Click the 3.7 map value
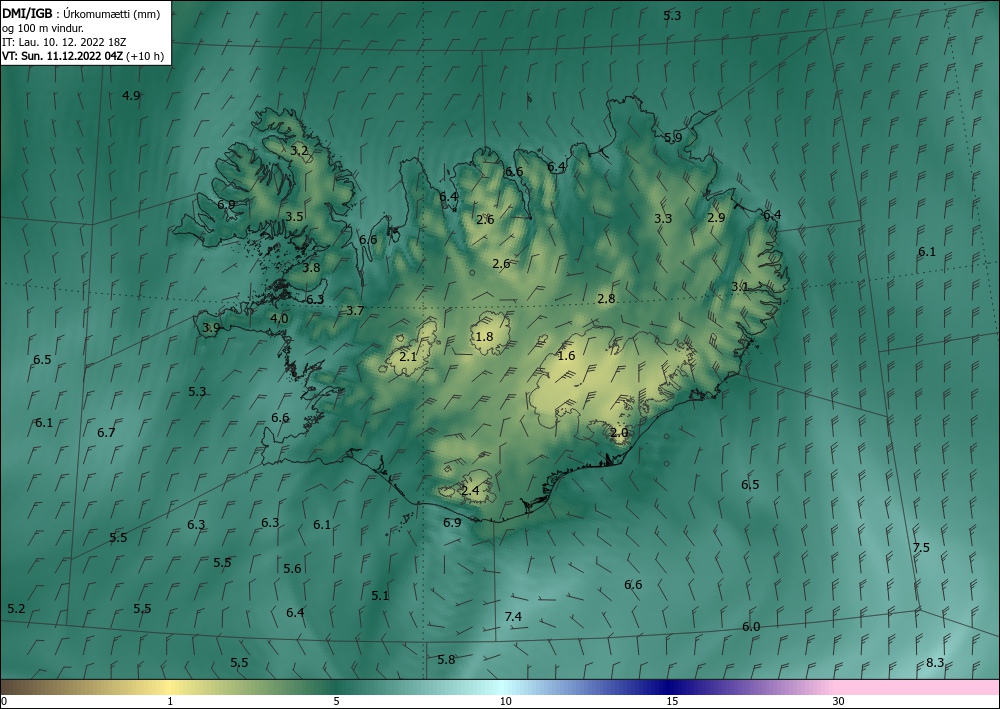1000x709 pixels. click(x=355, y=311)
